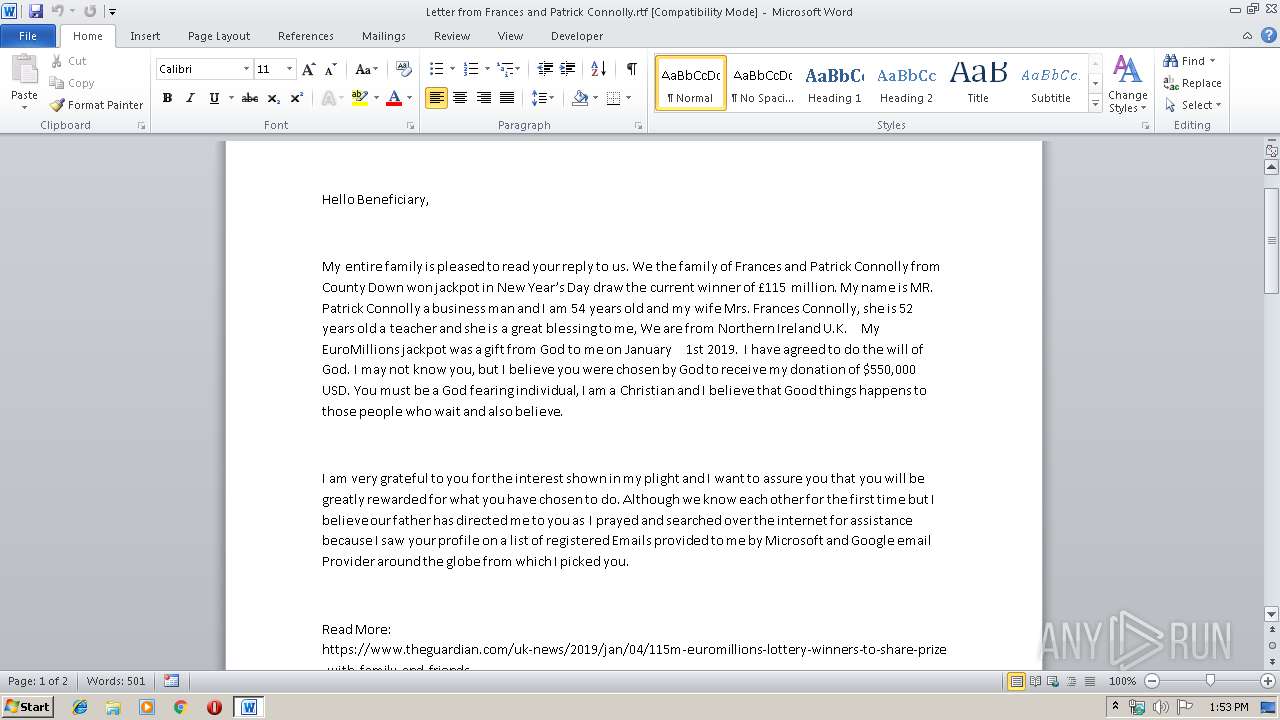
Task: Switch to References tab
Action: [306, 36]
